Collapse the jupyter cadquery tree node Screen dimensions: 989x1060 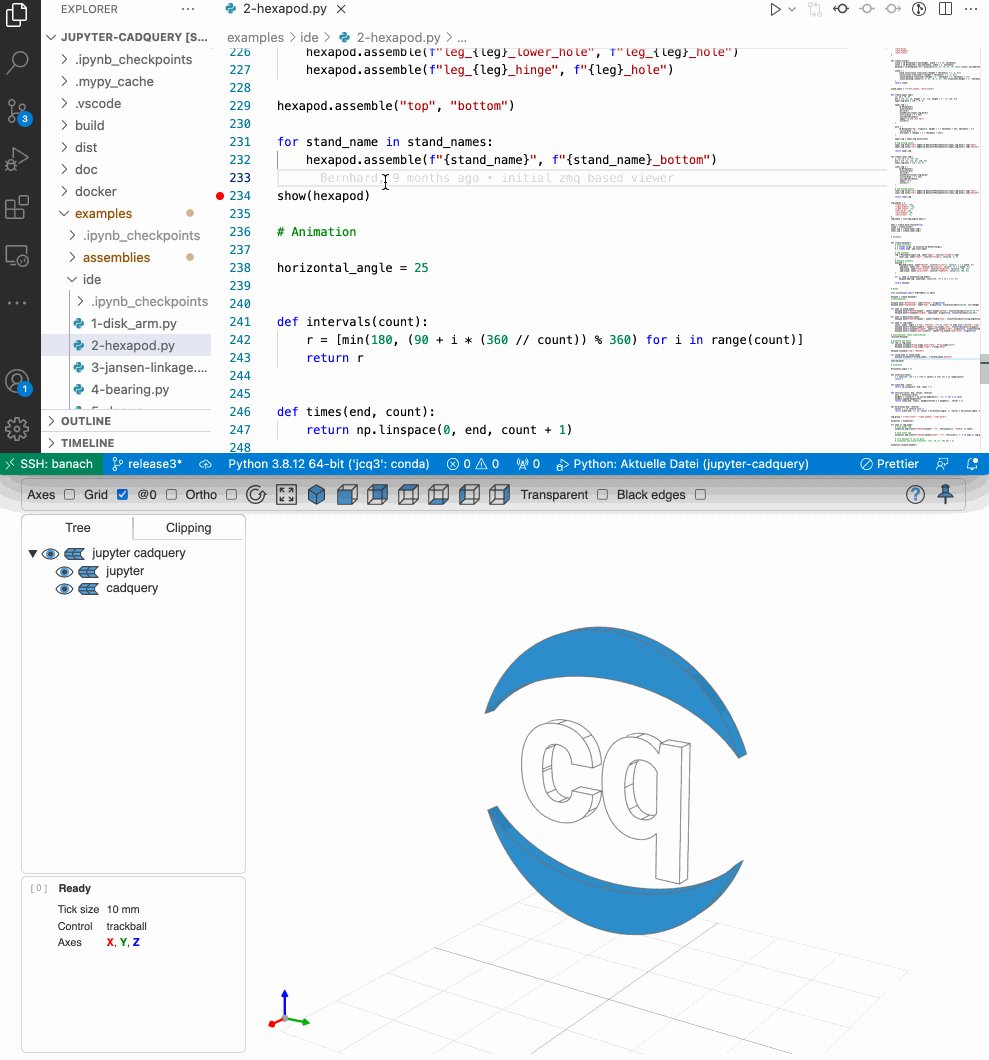(32, 554)
